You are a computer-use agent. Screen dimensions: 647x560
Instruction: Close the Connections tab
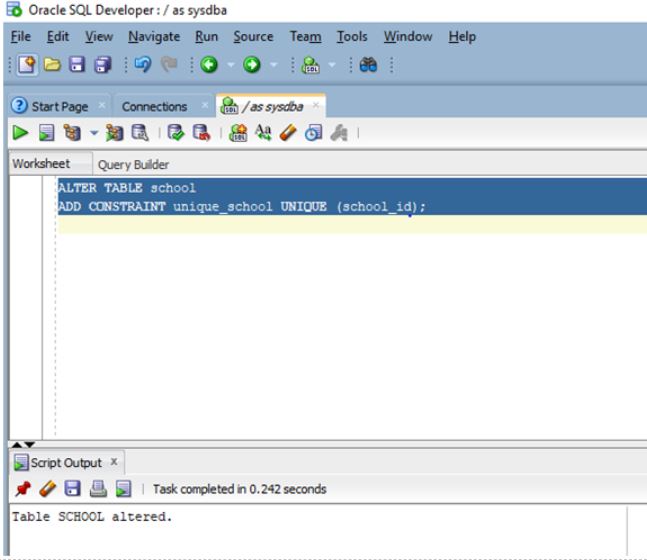pyautogui.click(x=204, y=106)
